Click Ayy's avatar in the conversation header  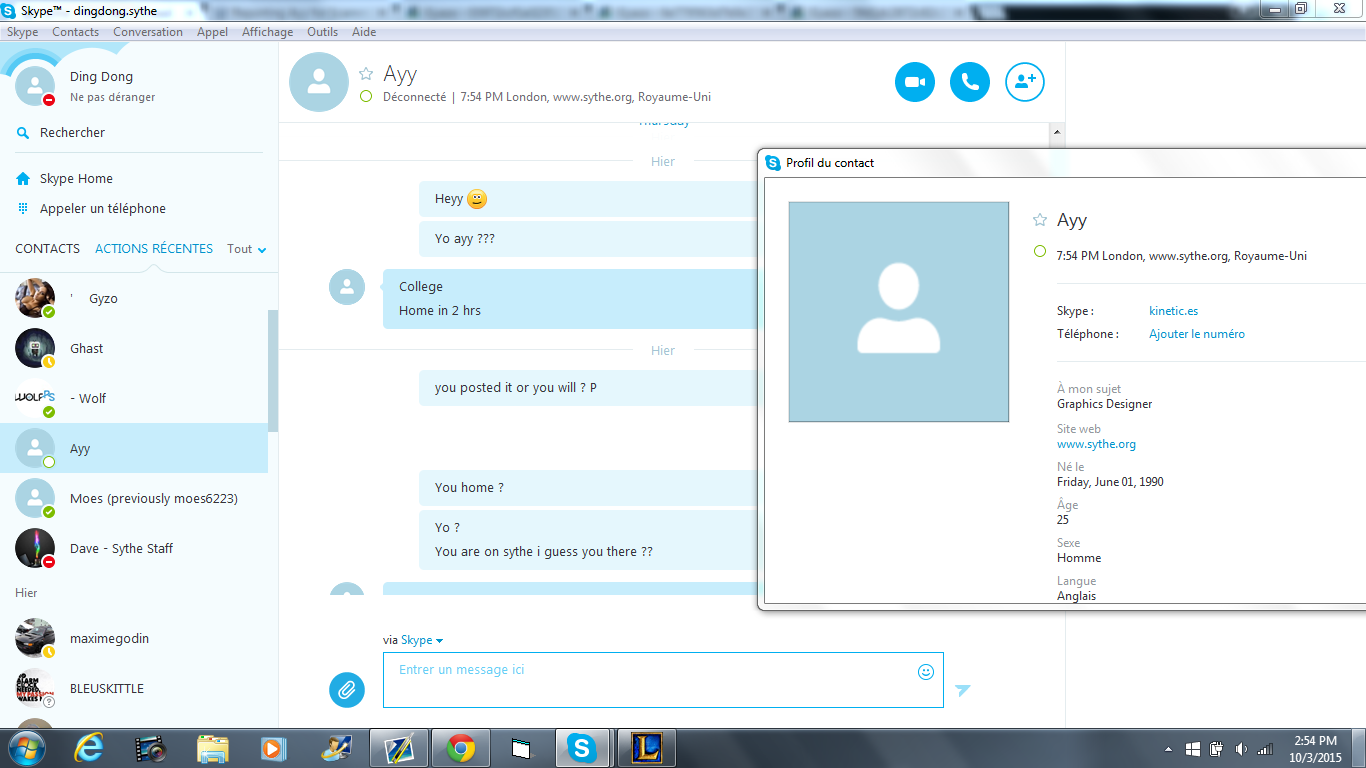(x=319, y=82)
